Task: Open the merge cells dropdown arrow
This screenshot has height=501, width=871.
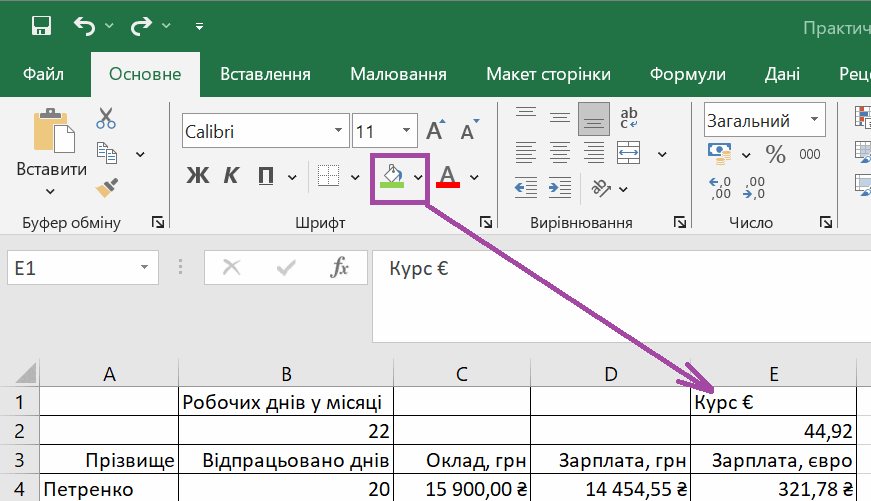Action: click(662, 154)
